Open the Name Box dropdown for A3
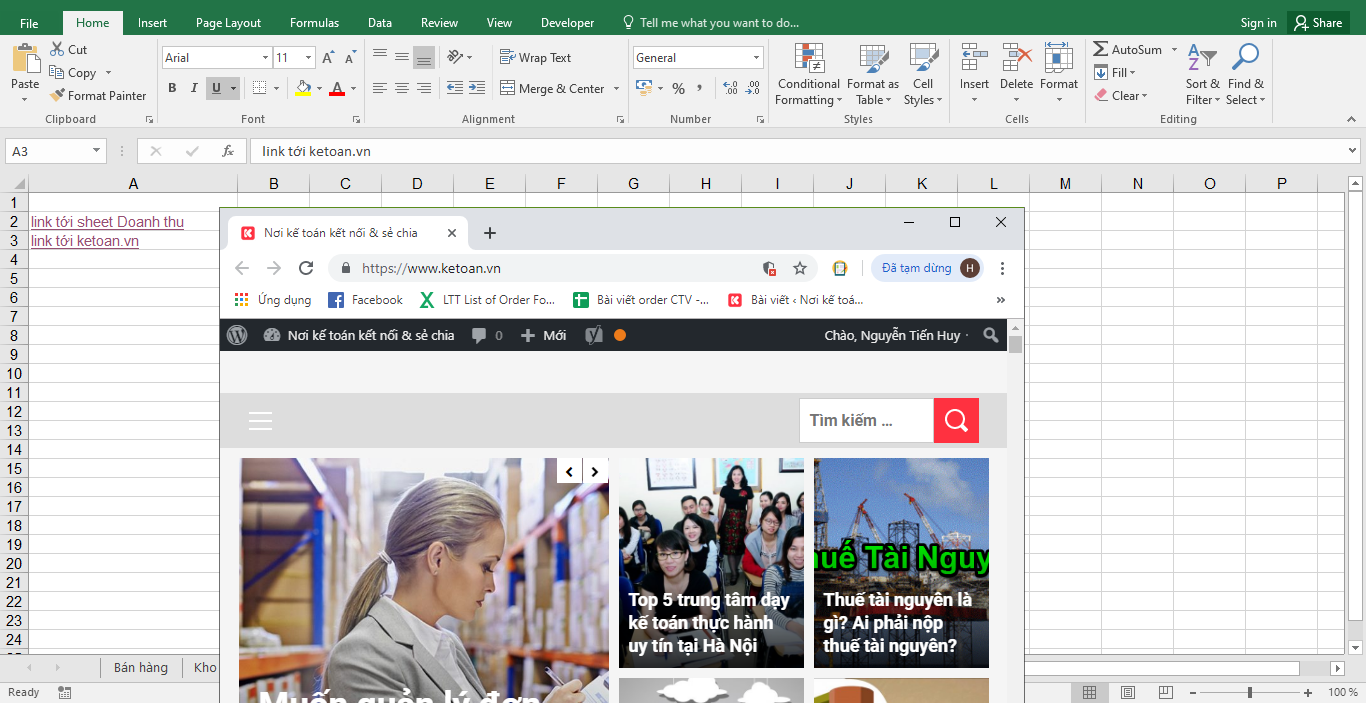Image resolution: width=1366 pixels, height=703 pixels. click(97, 151)
